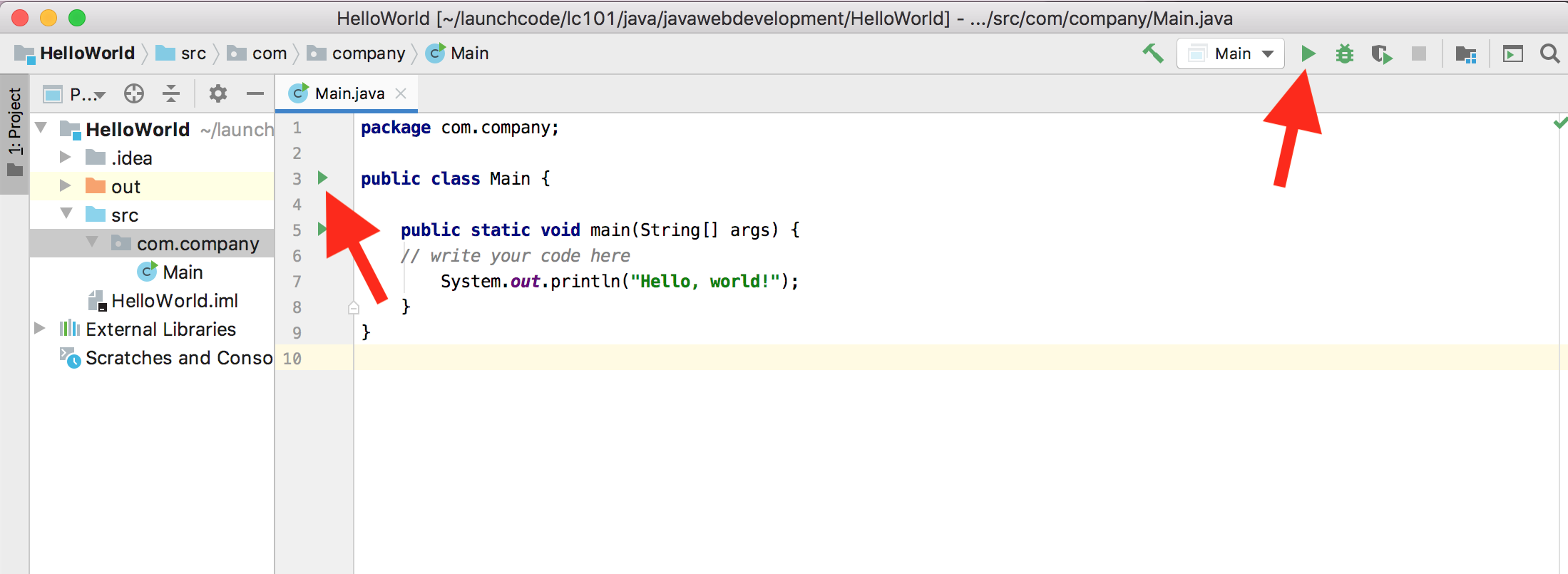The image size is (1568, 574).
Task: Start debugging with the bug icon
Action: [x=1344, y=53]
